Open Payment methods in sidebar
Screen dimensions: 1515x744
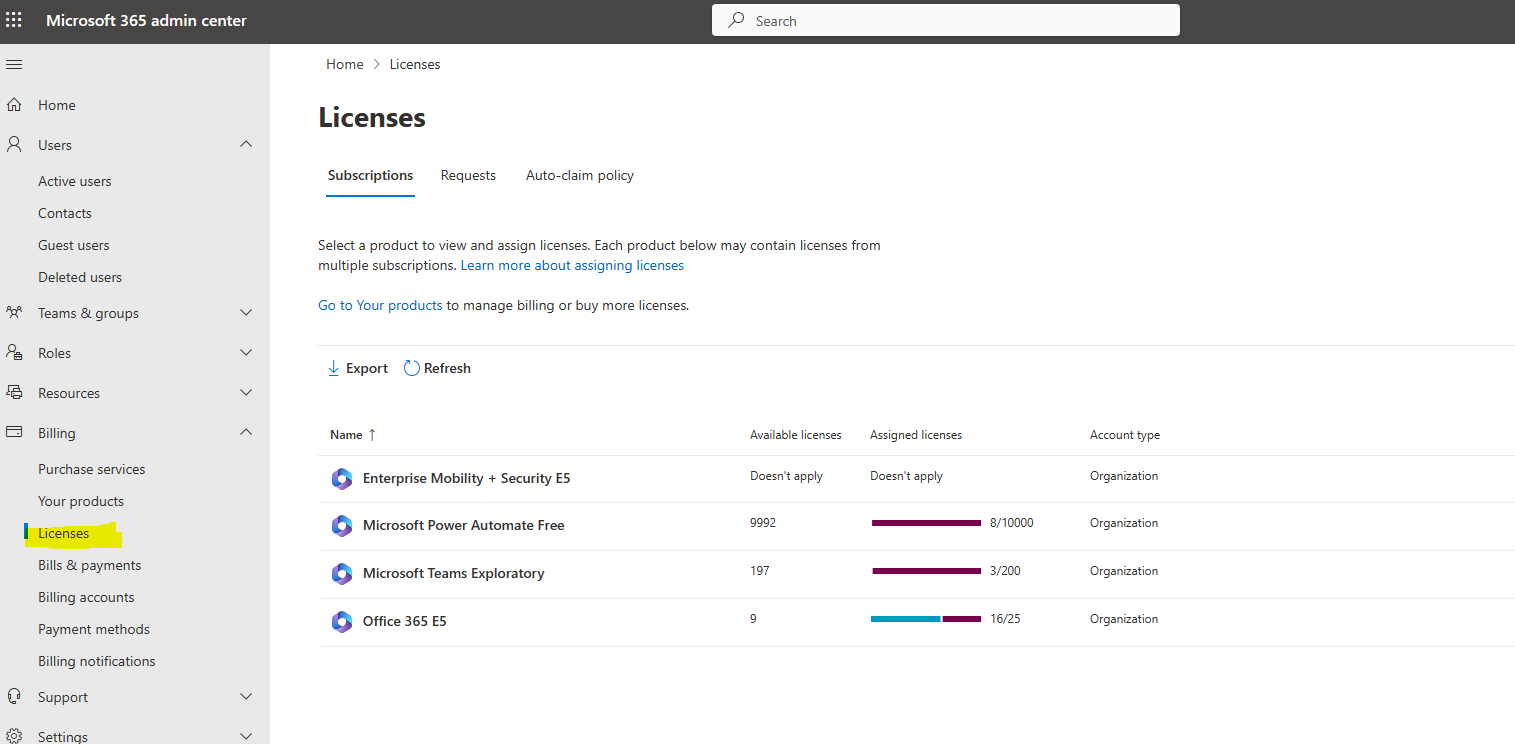pyautogui.click(x=94, y=629)
